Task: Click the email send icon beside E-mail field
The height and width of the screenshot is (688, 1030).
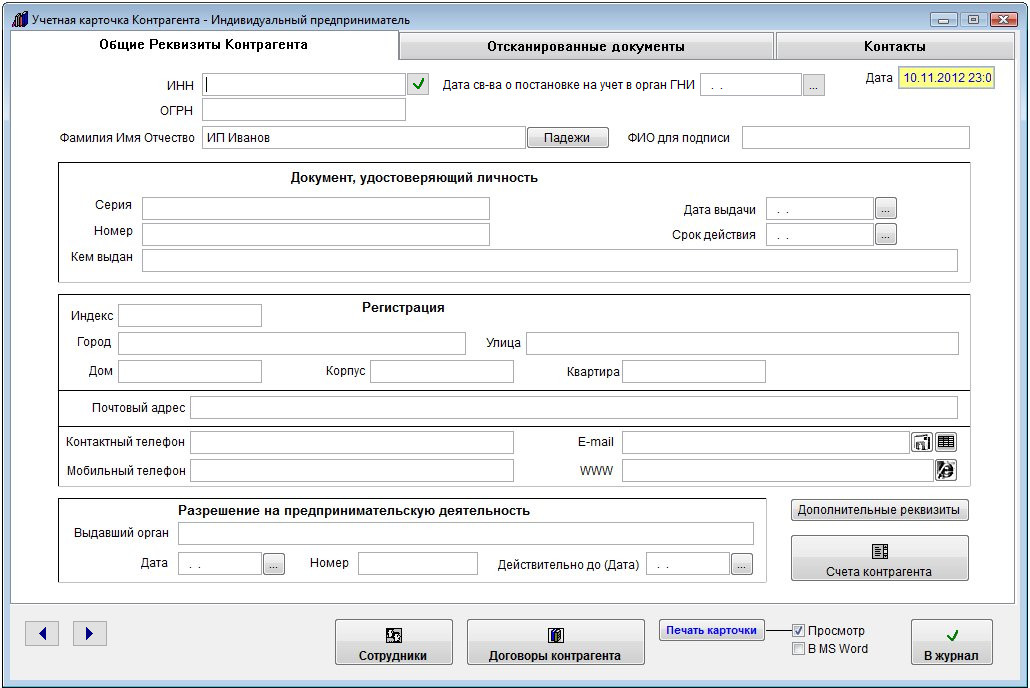Action: click(x=921, y=442)
